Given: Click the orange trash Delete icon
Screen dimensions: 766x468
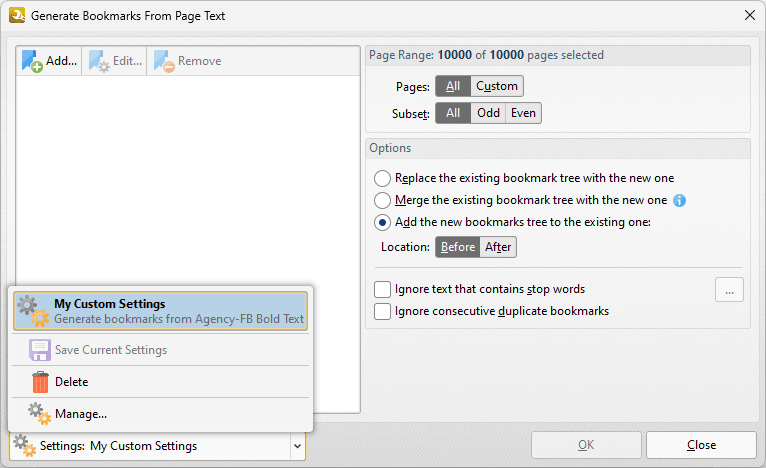Looking at the screenshot, I should click(40, 382).
